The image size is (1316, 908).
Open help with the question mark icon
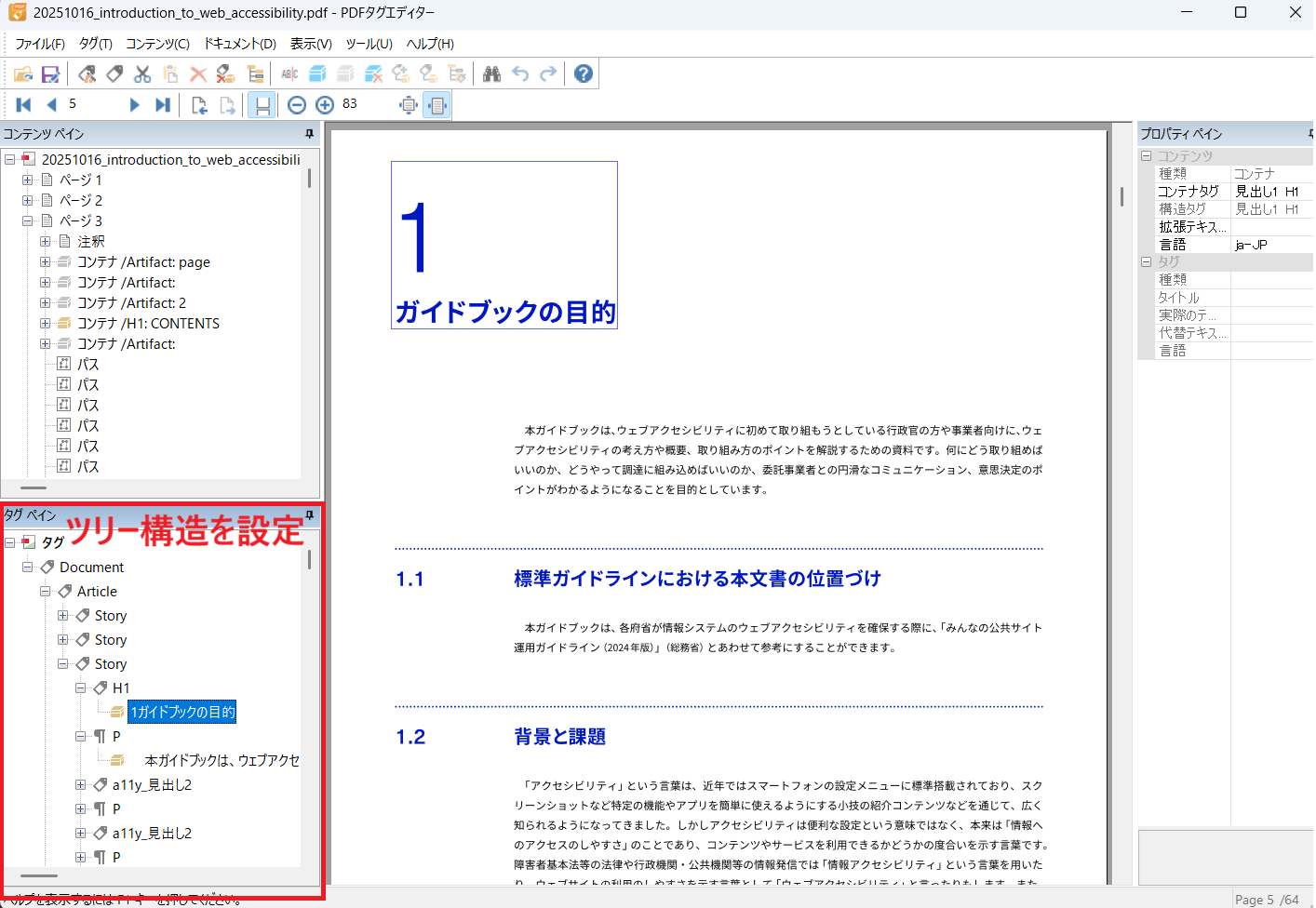pos(584,74)
